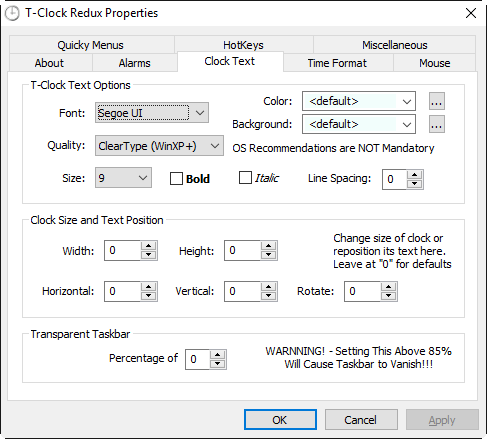Open the Background combo box
The height and width of the screenshot is (439, 487).
tap(359, 124)
